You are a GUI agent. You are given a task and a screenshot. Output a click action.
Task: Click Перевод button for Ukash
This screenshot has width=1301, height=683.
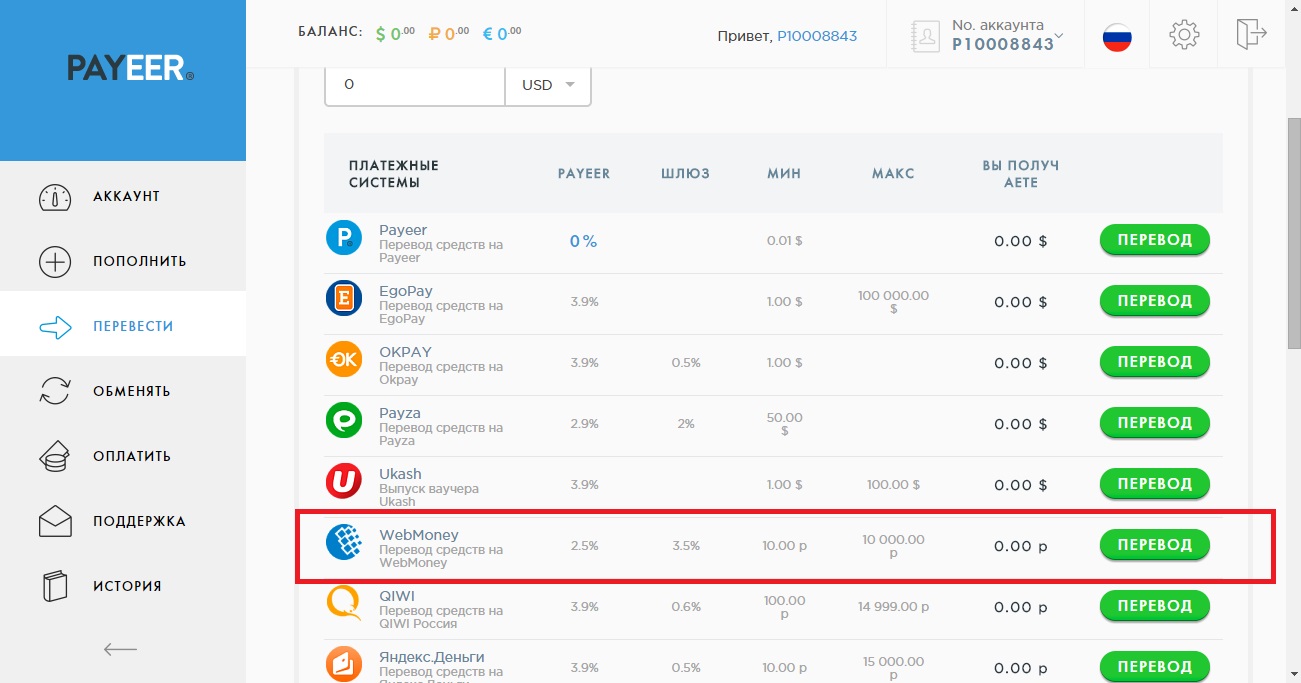[1155, 484]
